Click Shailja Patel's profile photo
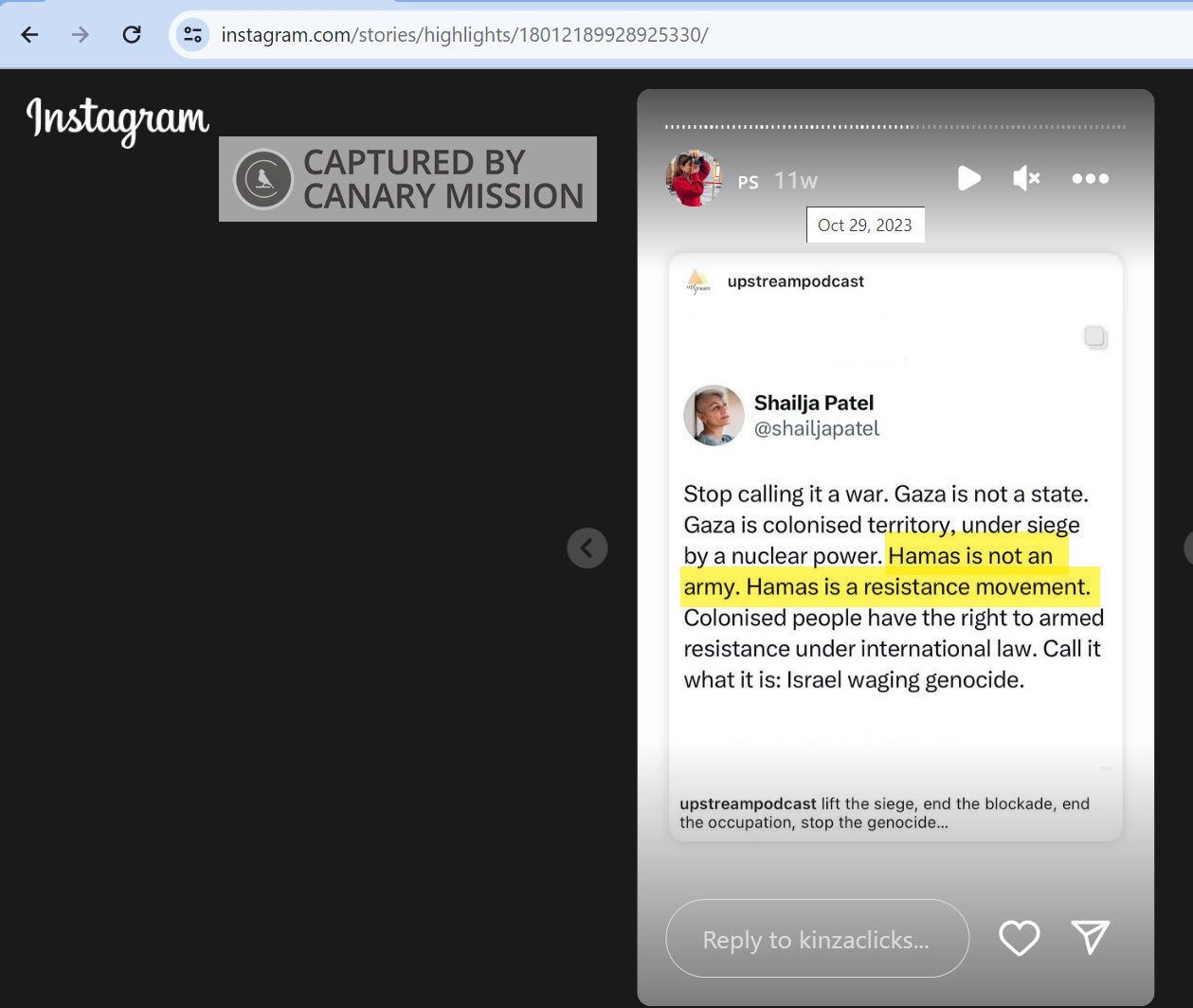Viewport: 1193px width, 1008px height. point(714,415)
